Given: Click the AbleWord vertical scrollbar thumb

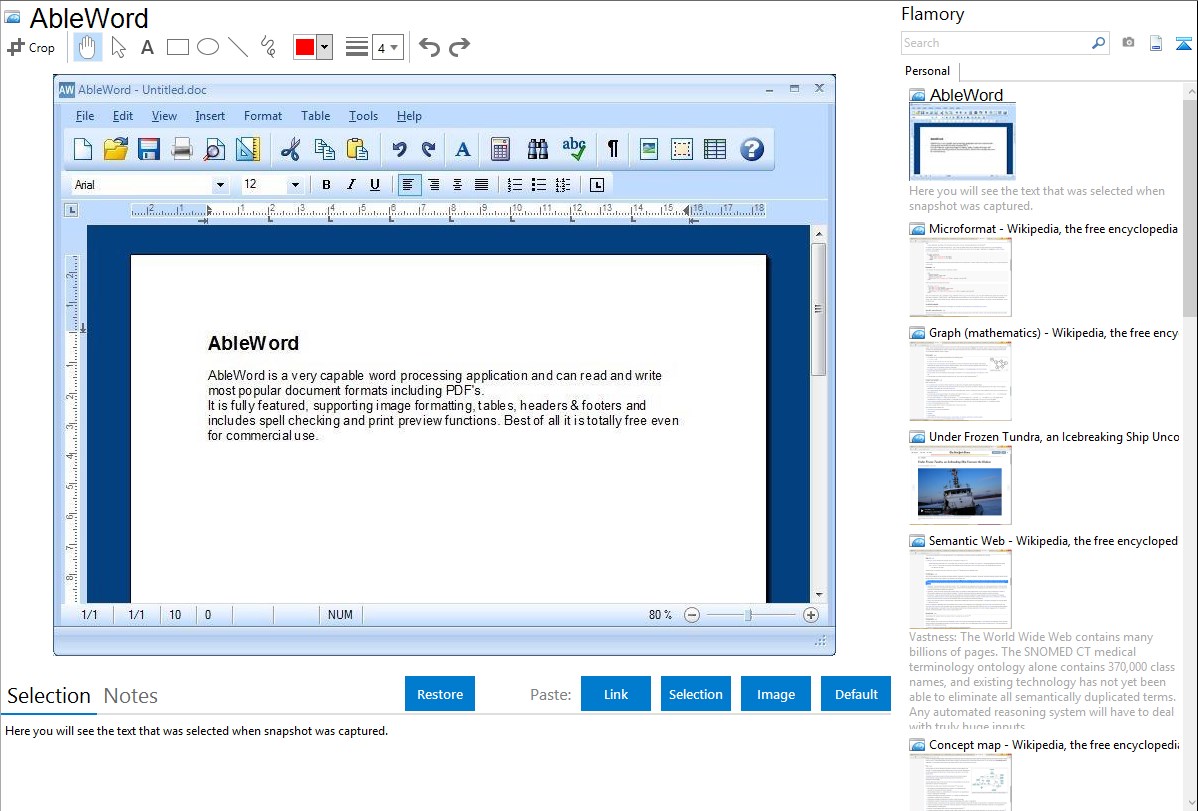Looking at the screenshot, I should click(818, 309).
